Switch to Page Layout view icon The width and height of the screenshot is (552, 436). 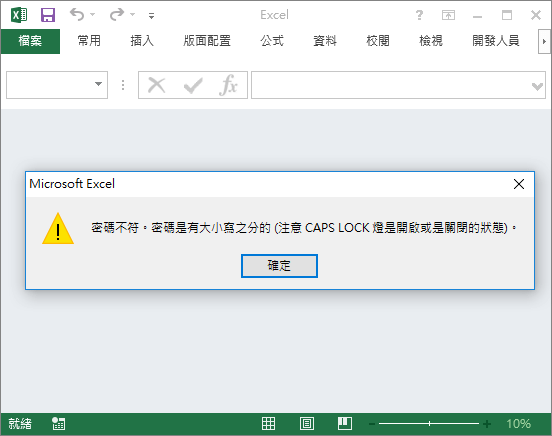coord(307,423)
